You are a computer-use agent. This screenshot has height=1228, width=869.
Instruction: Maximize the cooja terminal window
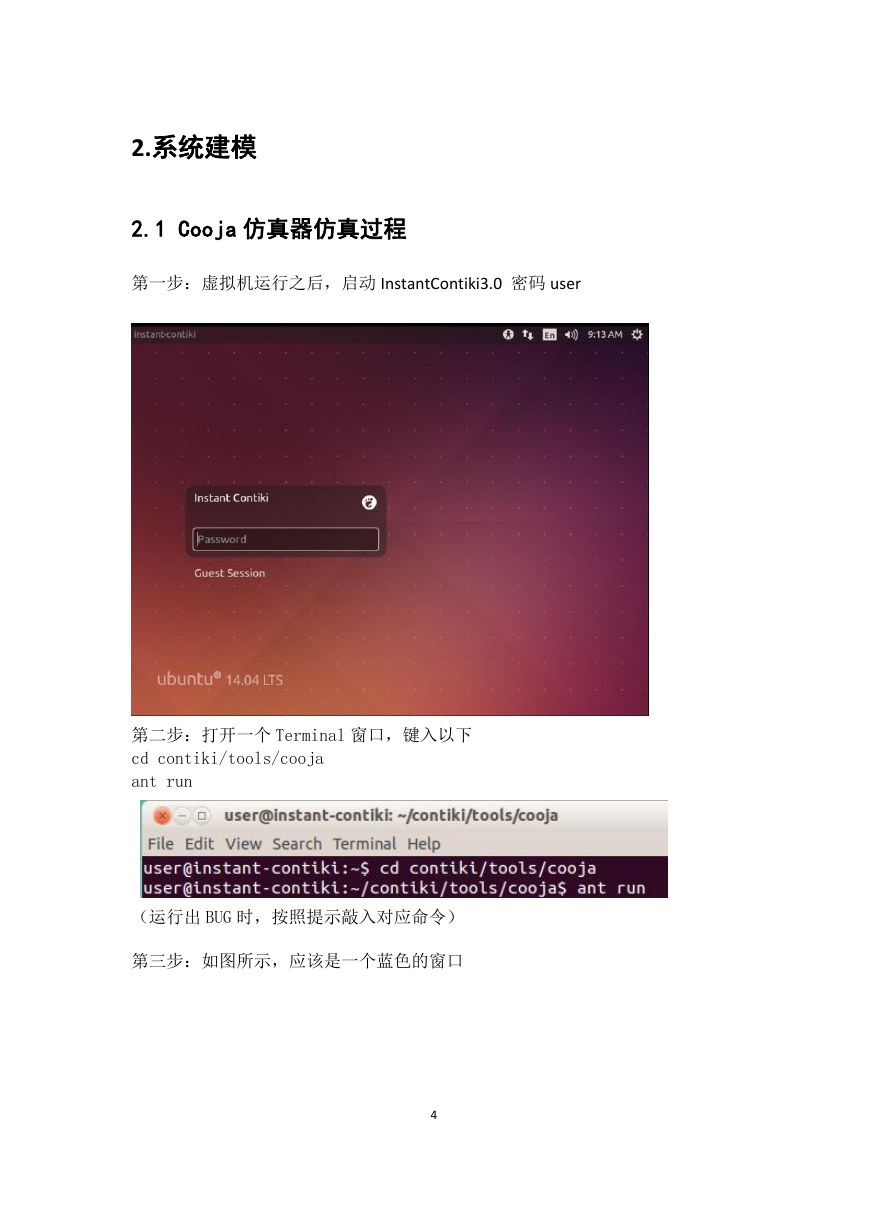[200, 816]
